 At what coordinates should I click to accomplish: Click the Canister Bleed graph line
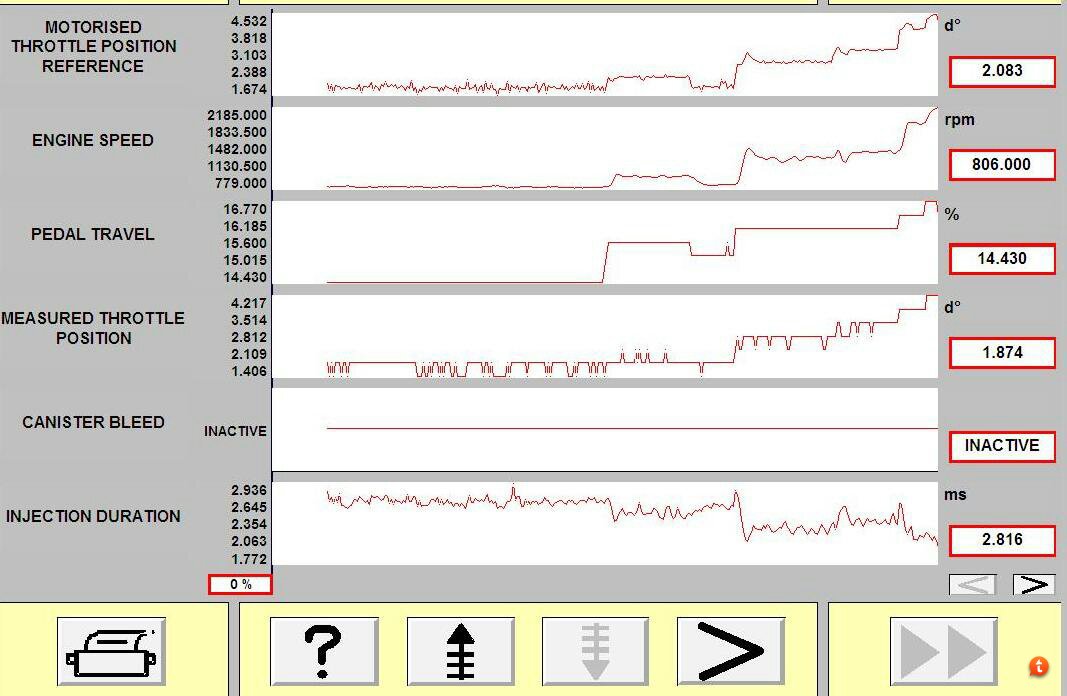[632, 429]
